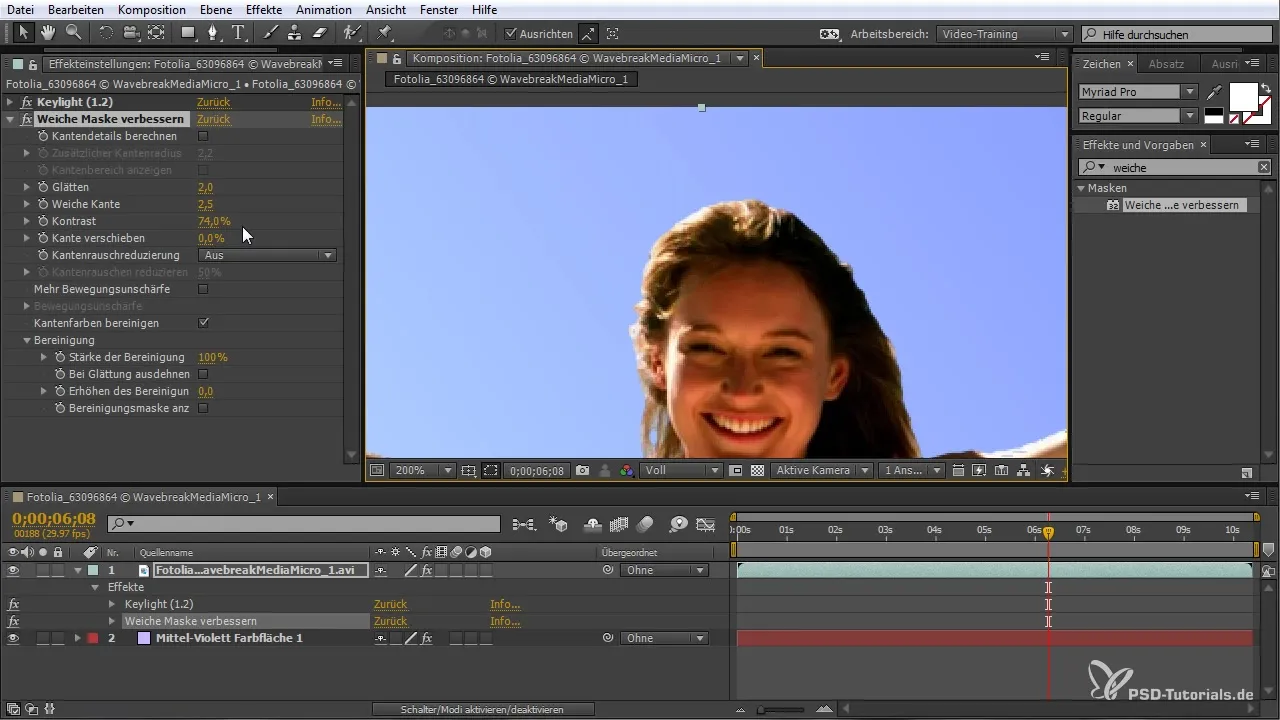Select the Rectangle shape tool

coord(187,33)
